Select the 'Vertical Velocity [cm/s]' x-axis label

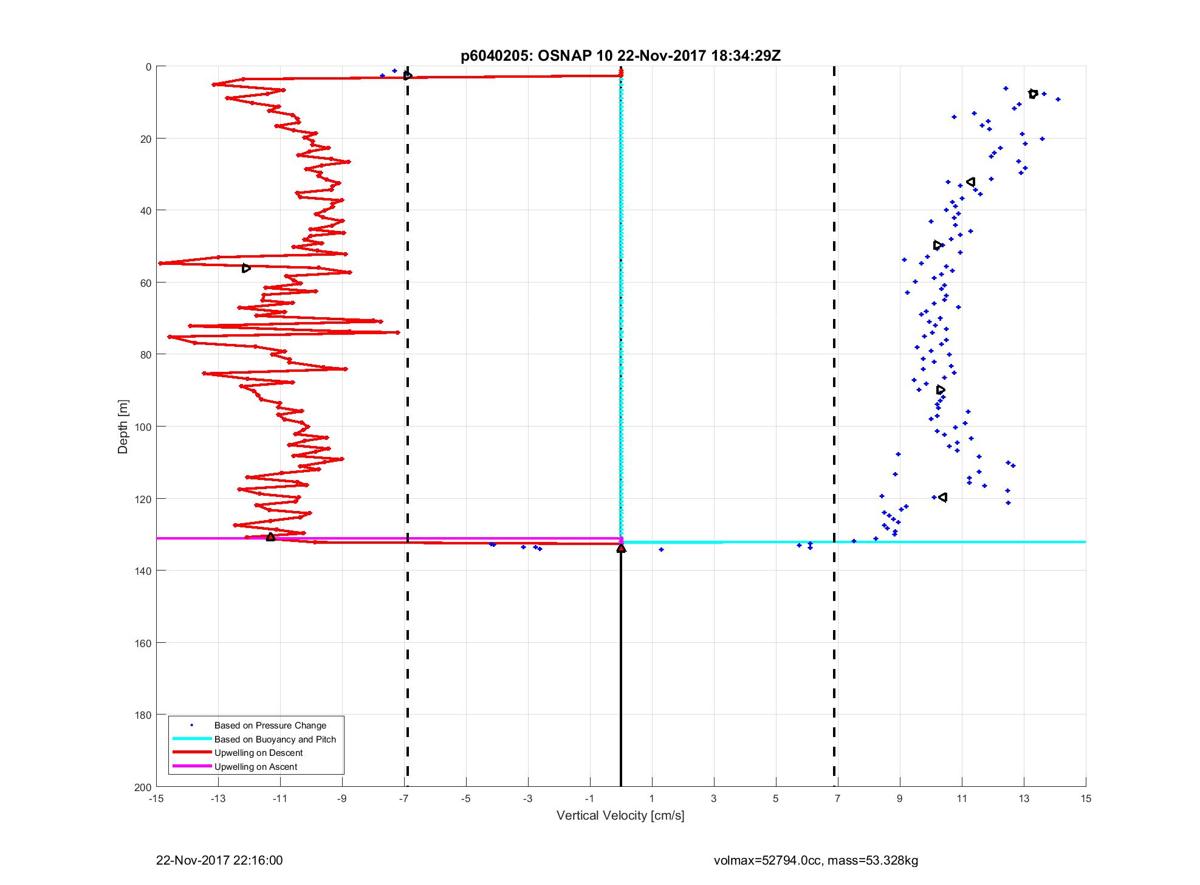pyautogui.click(x=620, y=816)
